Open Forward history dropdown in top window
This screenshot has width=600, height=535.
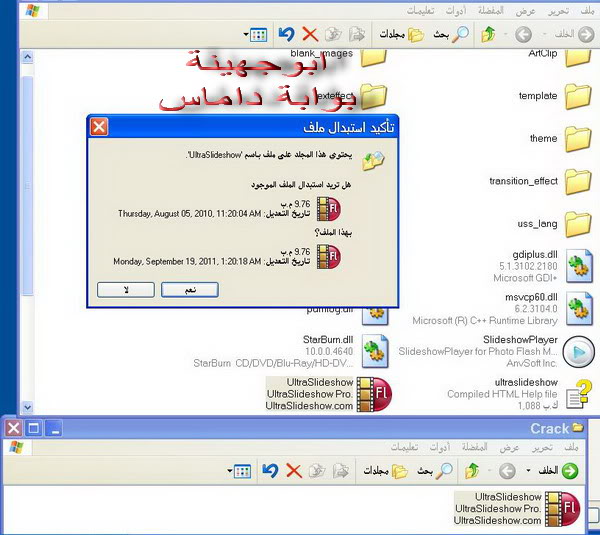(505, 35)
